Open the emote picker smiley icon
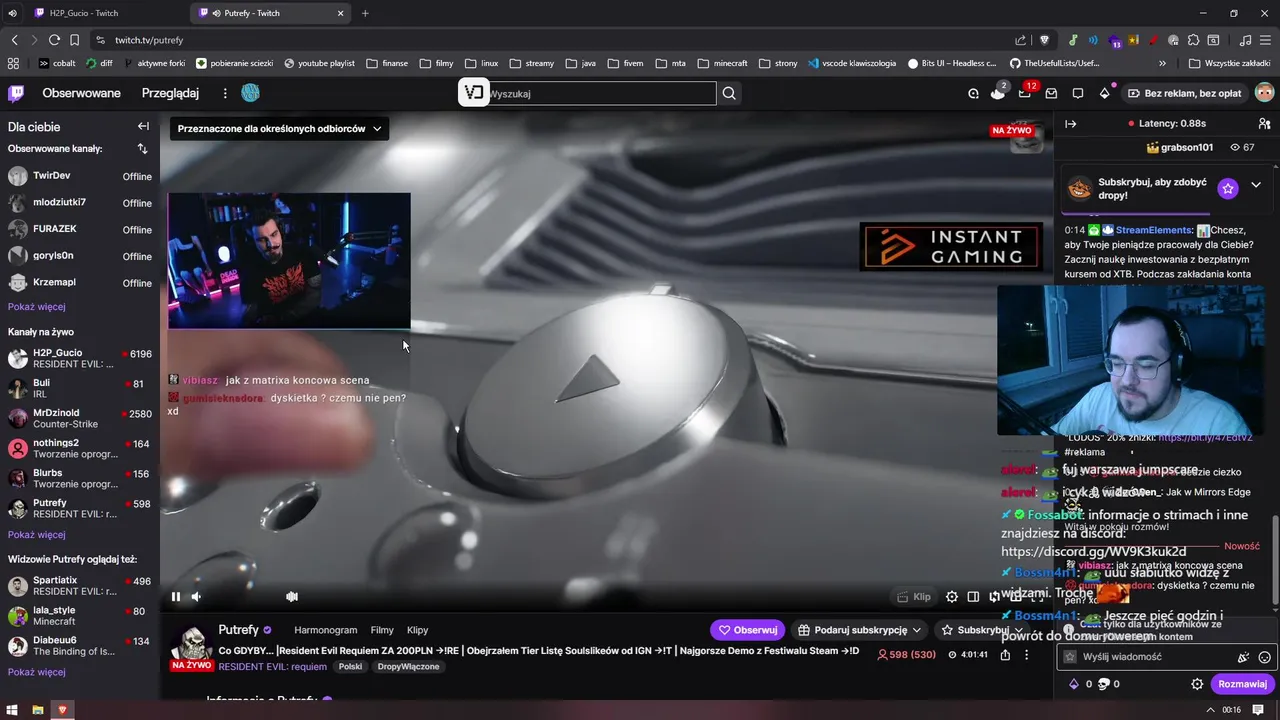1280x720 pixels. [1264, 657]
